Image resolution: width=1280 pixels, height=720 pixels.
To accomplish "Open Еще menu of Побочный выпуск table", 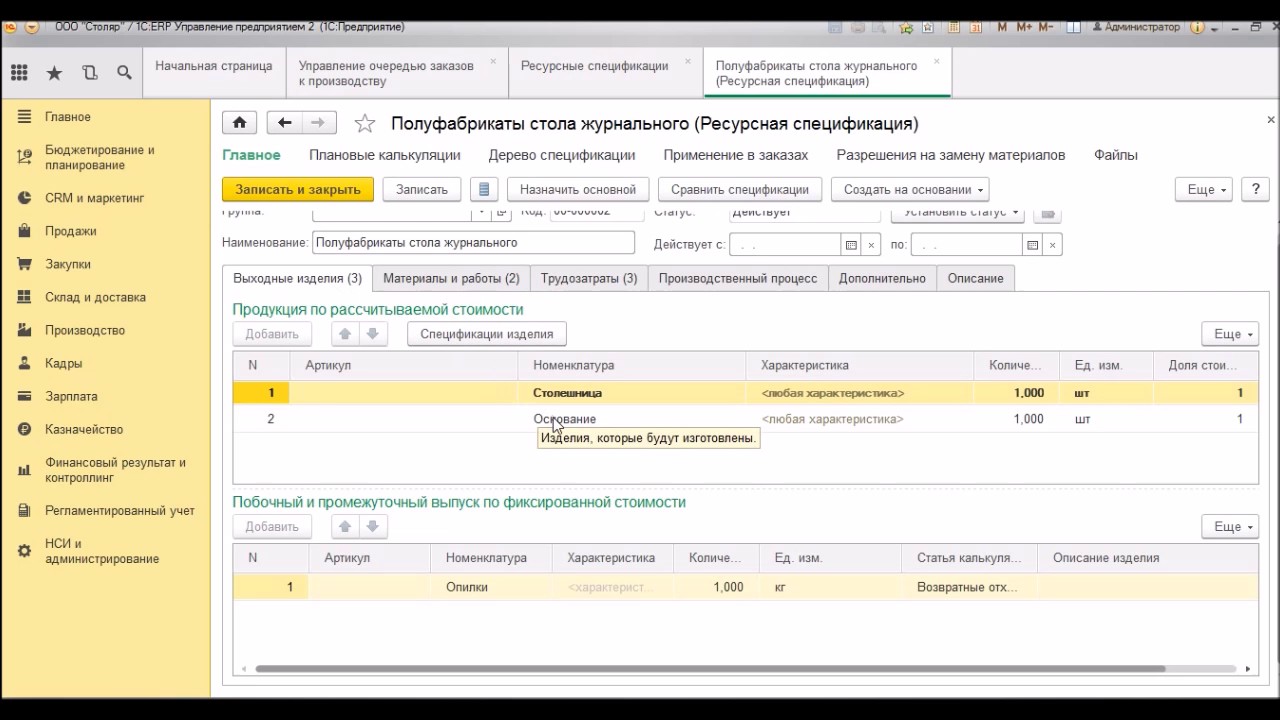I will pyautogui.click(x=1230, y=526).
